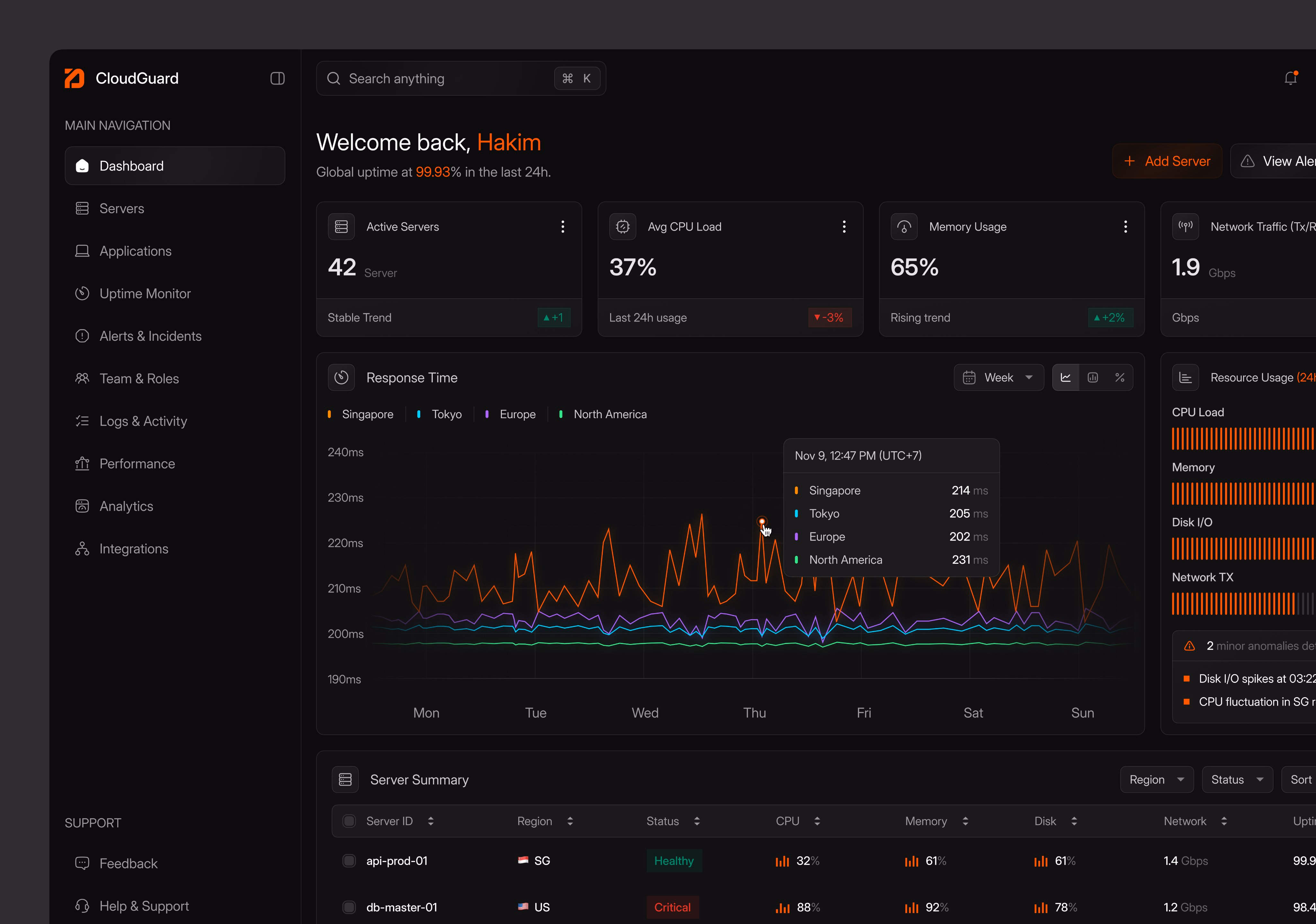Image resolution: width=1316 pixels, height=924 pixels.
Task: Open Logs & Activity page
Action: pos(175,421)
